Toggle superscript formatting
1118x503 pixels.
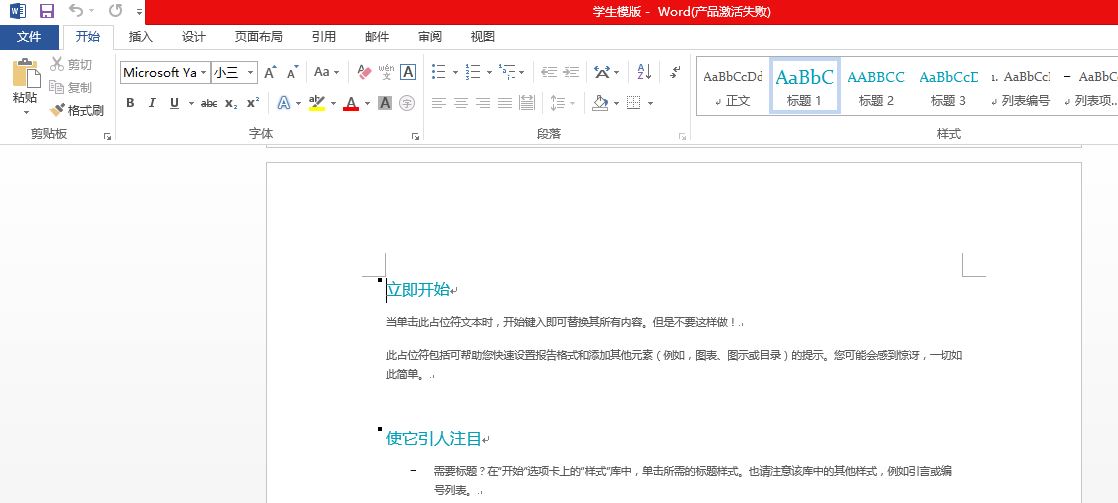pyautogui.click(x=252, y=103)
